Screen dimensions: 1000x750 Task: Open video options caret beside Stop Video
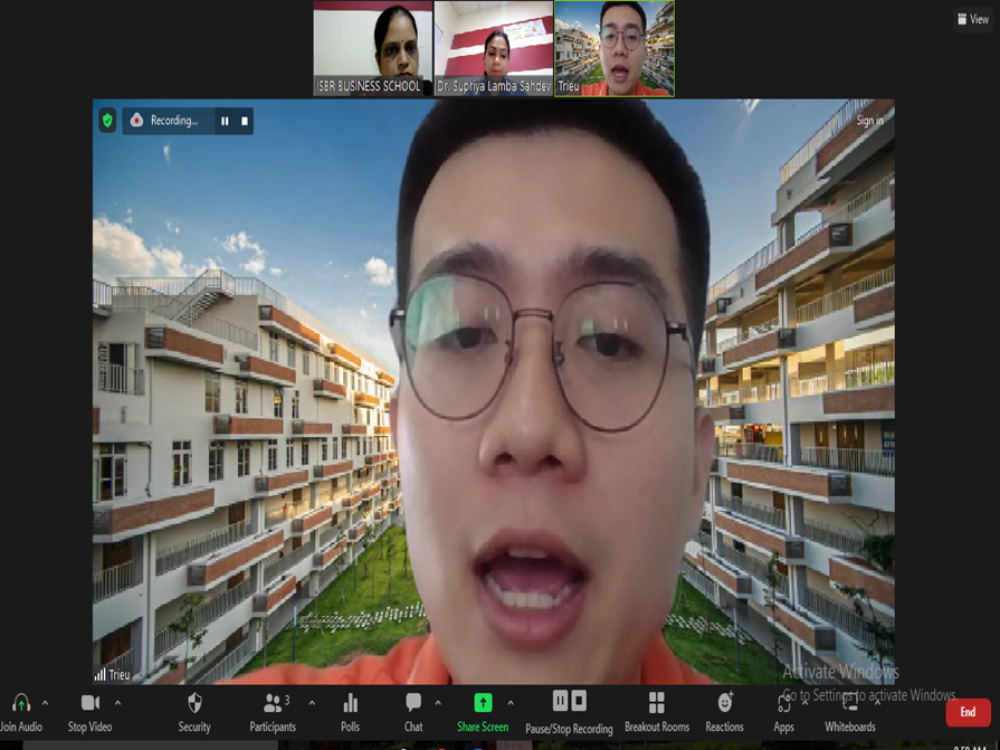point(118,703)
